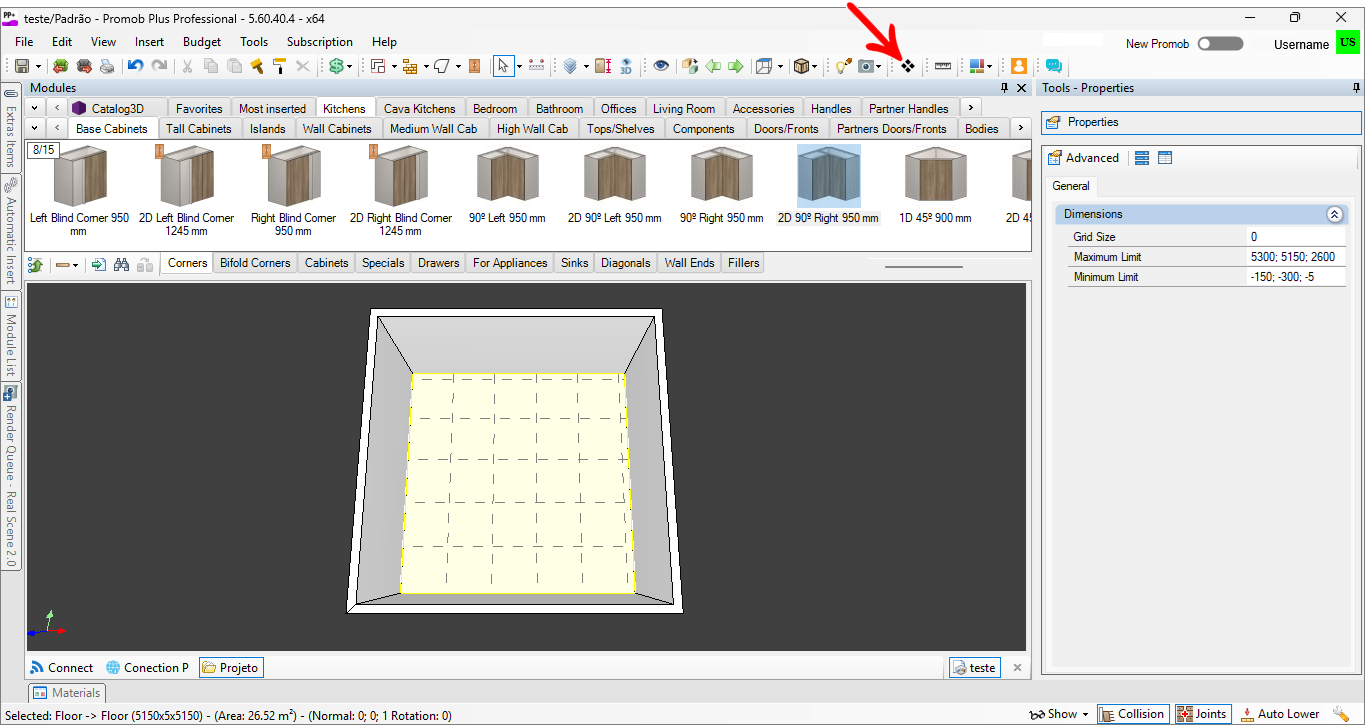Viewport: 1365px width, 725px height.
Task: Open the Show dropdown in status bar
Action: [x=1060, y=714]
